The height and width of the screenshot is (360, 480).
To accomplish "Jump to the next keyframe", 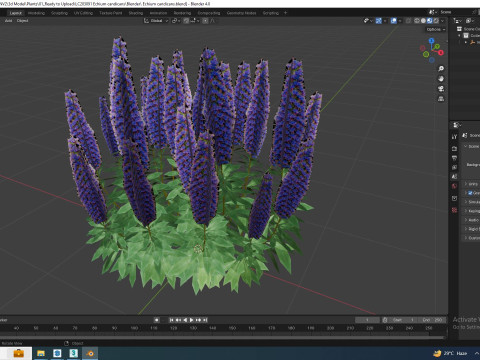I will click(x=199, y=320).
